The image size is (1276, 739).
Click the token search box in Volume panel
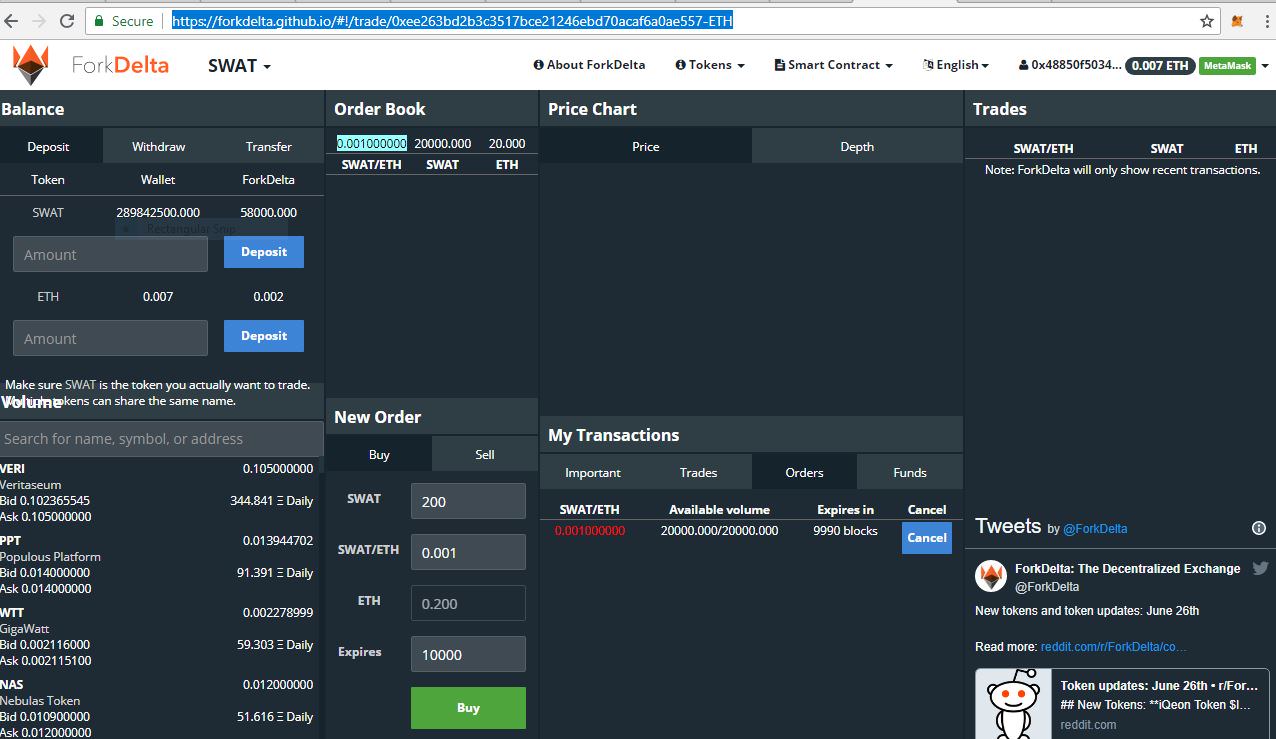click(x=162, y=439)
